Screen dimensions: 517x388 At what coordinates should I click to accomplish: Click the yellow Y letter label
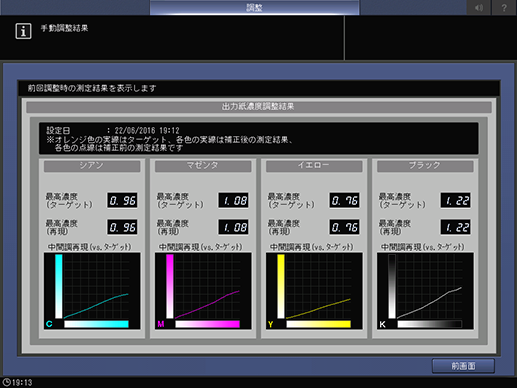click(271, 324)
